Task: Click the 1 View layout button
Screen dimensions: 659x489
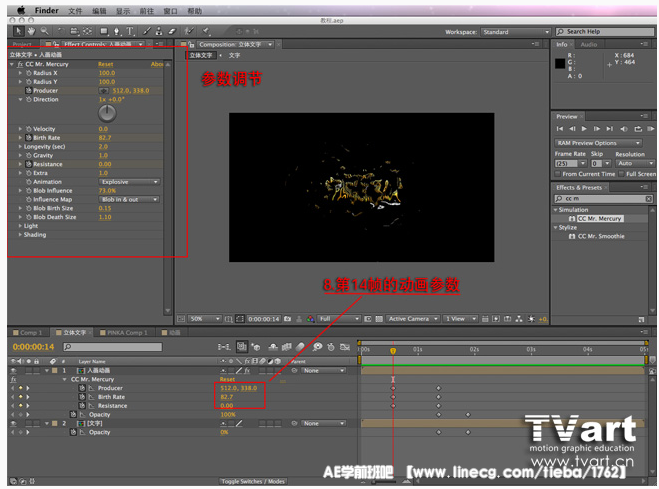Action: coord(461,319)
